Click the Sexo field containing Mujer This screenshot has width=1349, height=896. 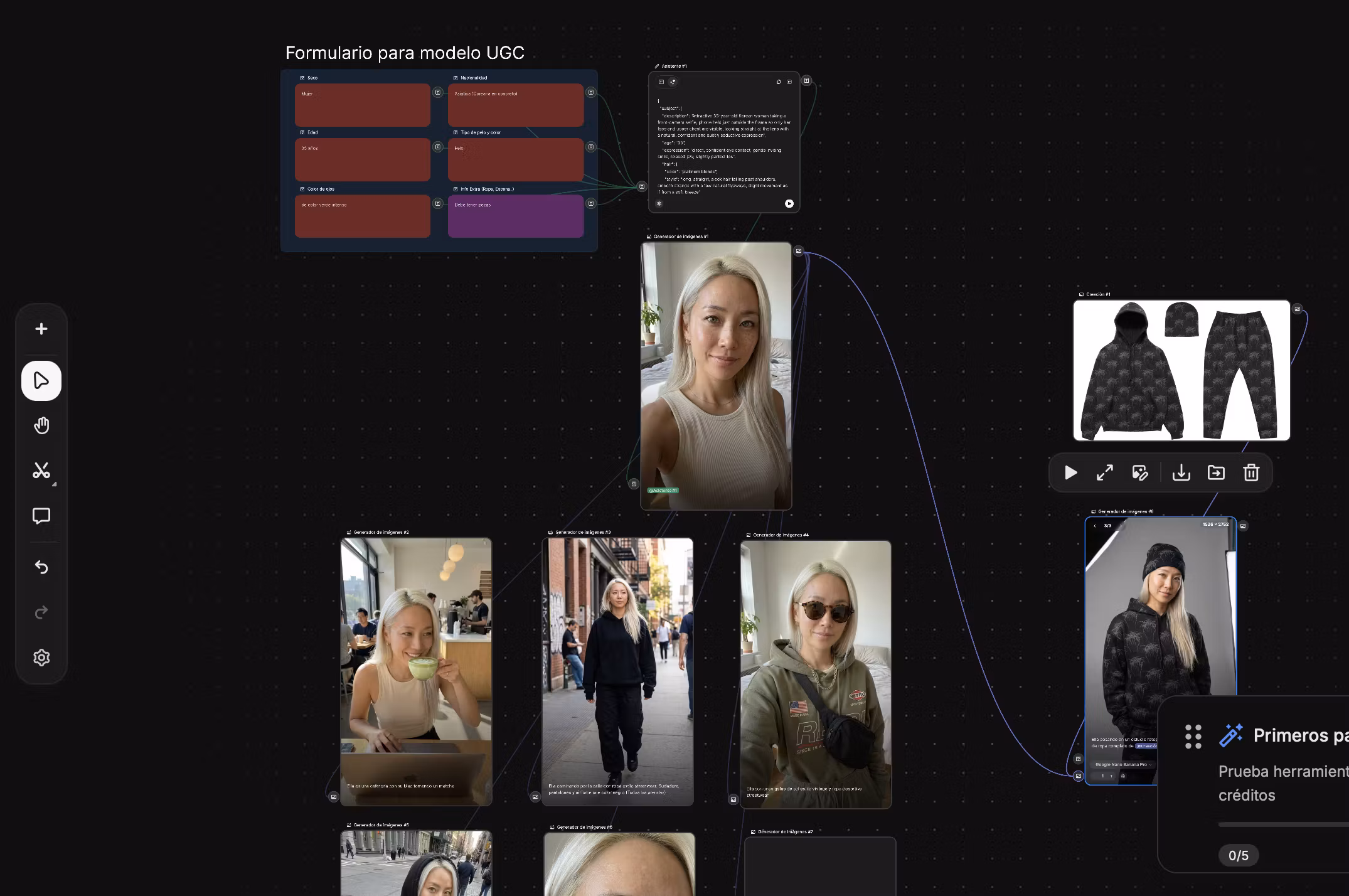363,105
